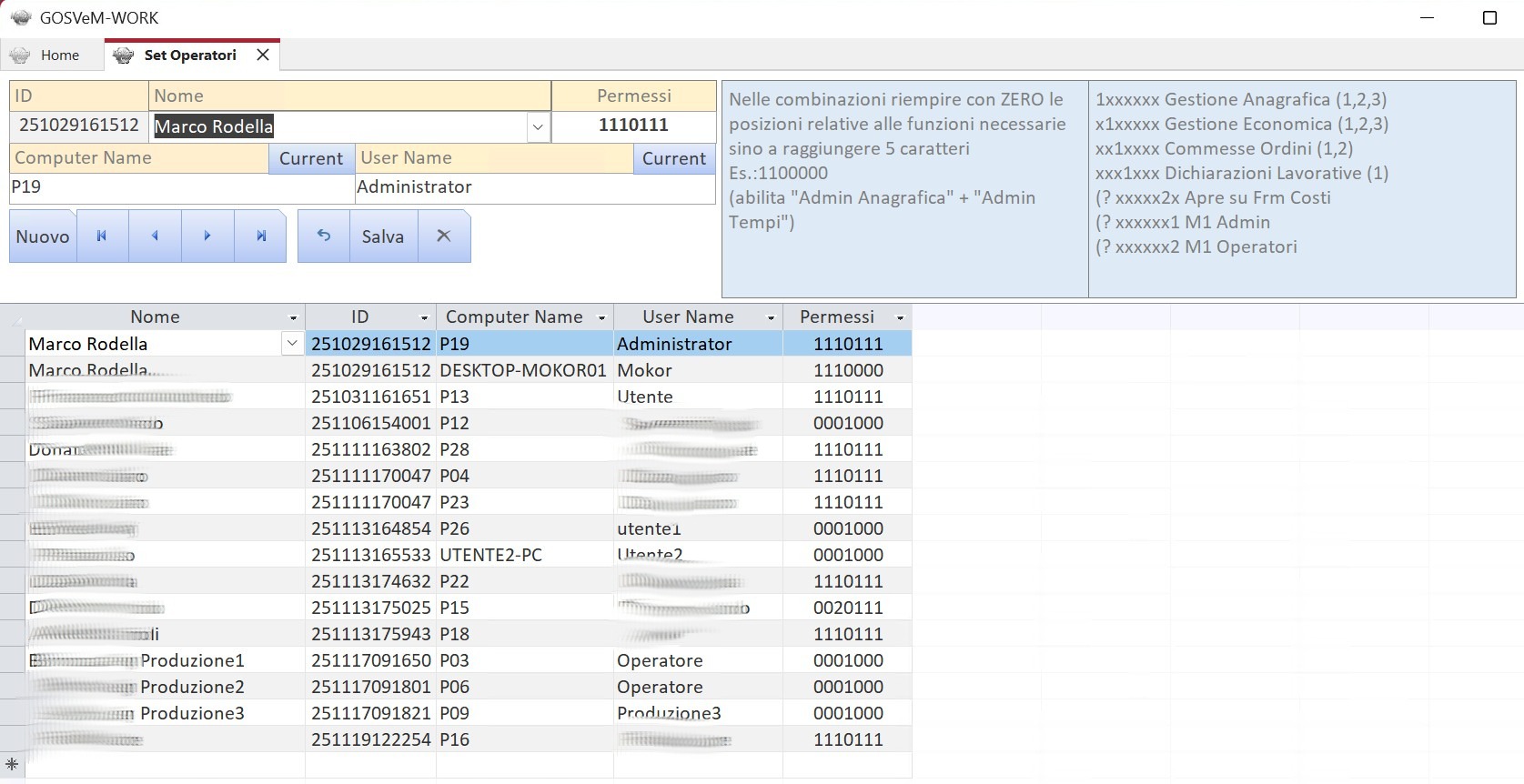Click the new-record asterisk row selector
This screenshot has width=1524, height=784.
pyautogui.click(x=12, y=765)
